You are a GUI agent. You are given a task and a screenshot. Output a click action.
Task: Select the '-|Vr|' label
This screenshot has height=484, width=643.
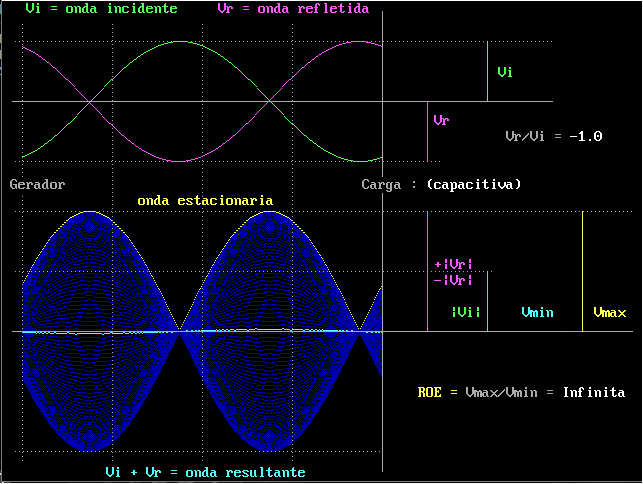point(453,280)
